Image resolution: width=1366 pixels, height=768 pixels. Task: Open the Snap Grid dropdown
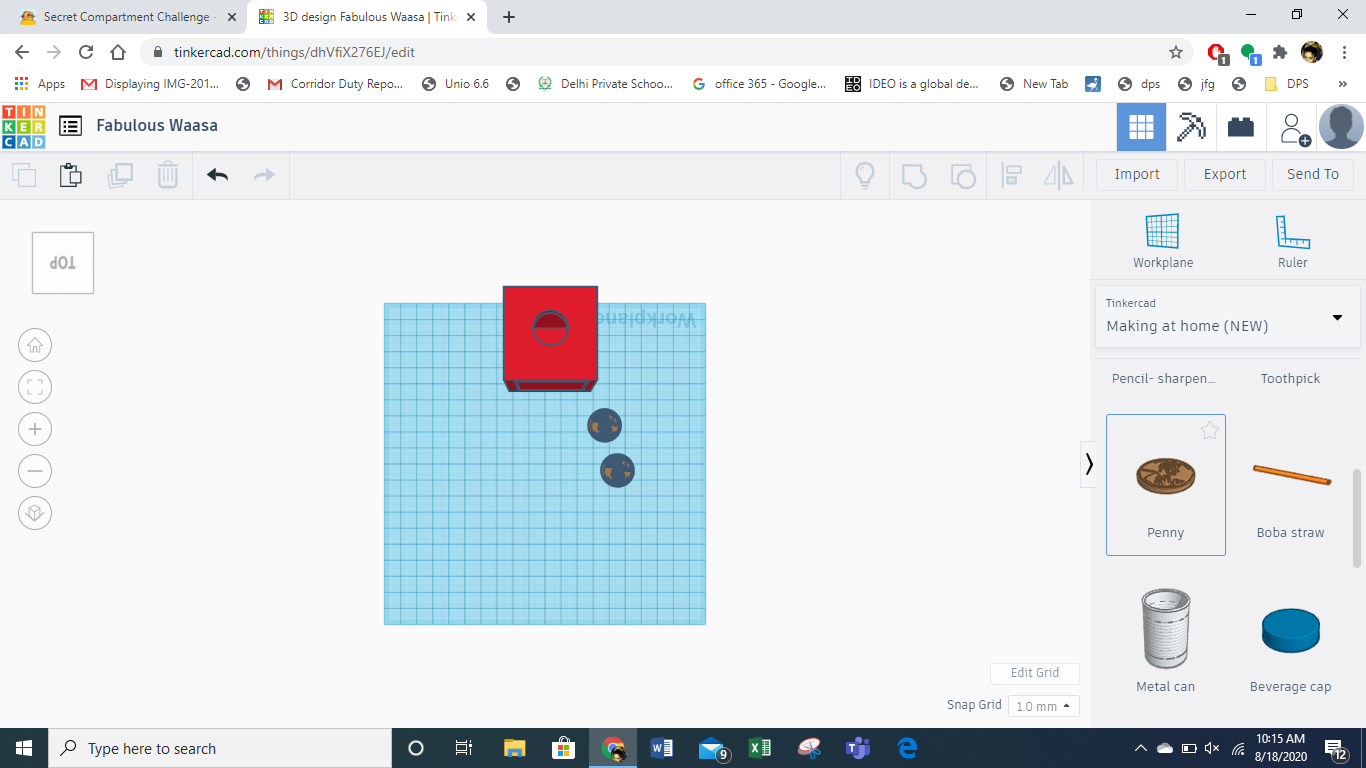tap(1044, 706)
